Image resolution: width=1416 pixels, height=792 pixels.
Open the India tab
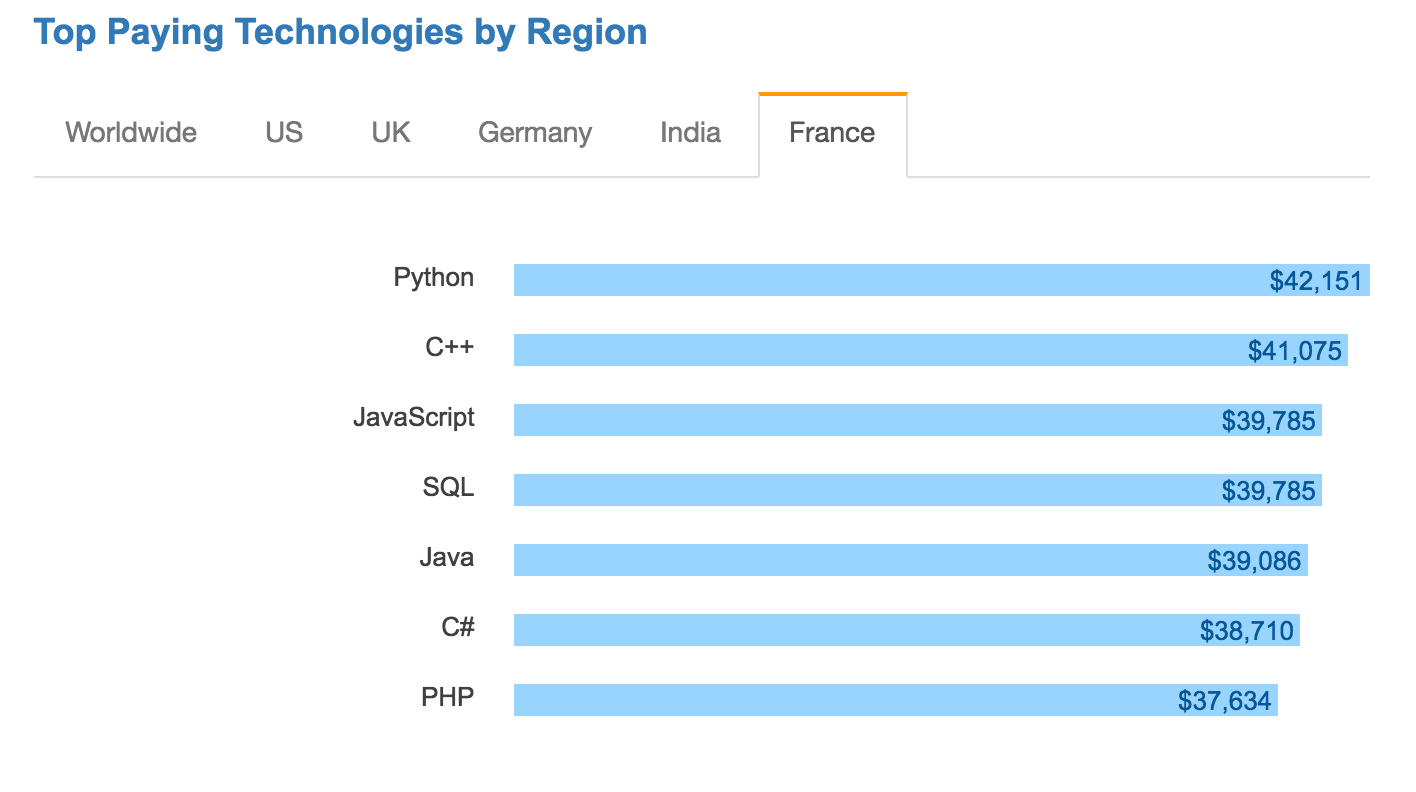(x=690, y=133)
